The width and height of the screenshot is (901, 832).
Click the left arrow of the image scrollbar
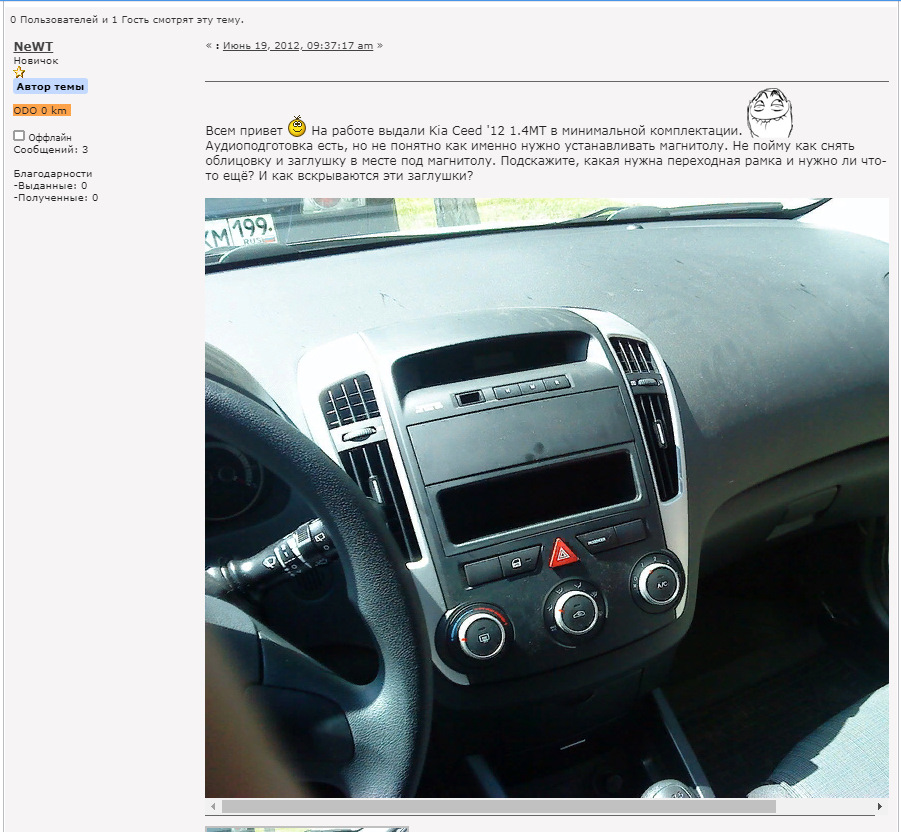click(213, 806)
